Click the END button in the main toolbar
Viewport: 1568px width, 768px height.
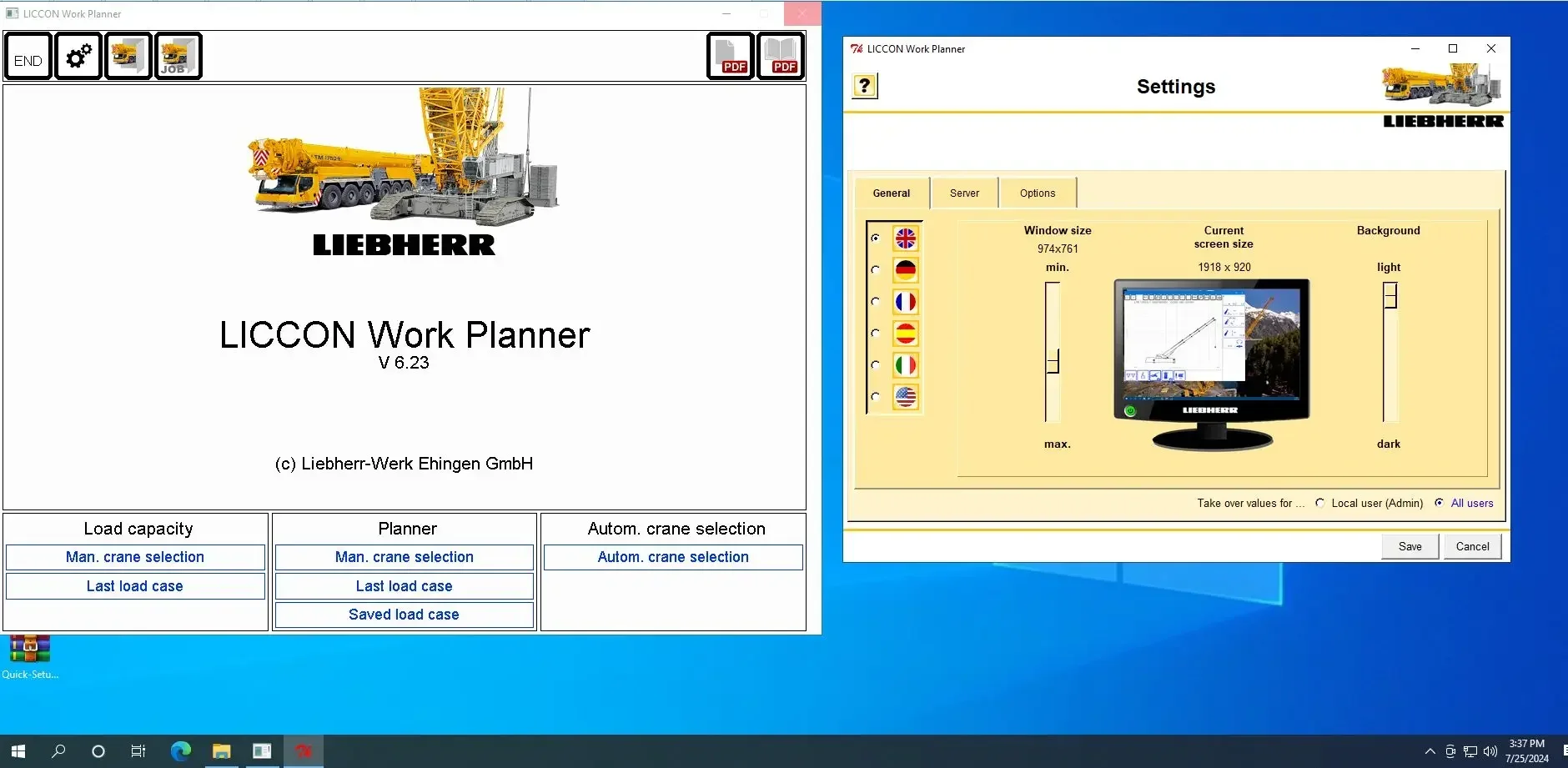pyautogui.click(x=28, y=57)
